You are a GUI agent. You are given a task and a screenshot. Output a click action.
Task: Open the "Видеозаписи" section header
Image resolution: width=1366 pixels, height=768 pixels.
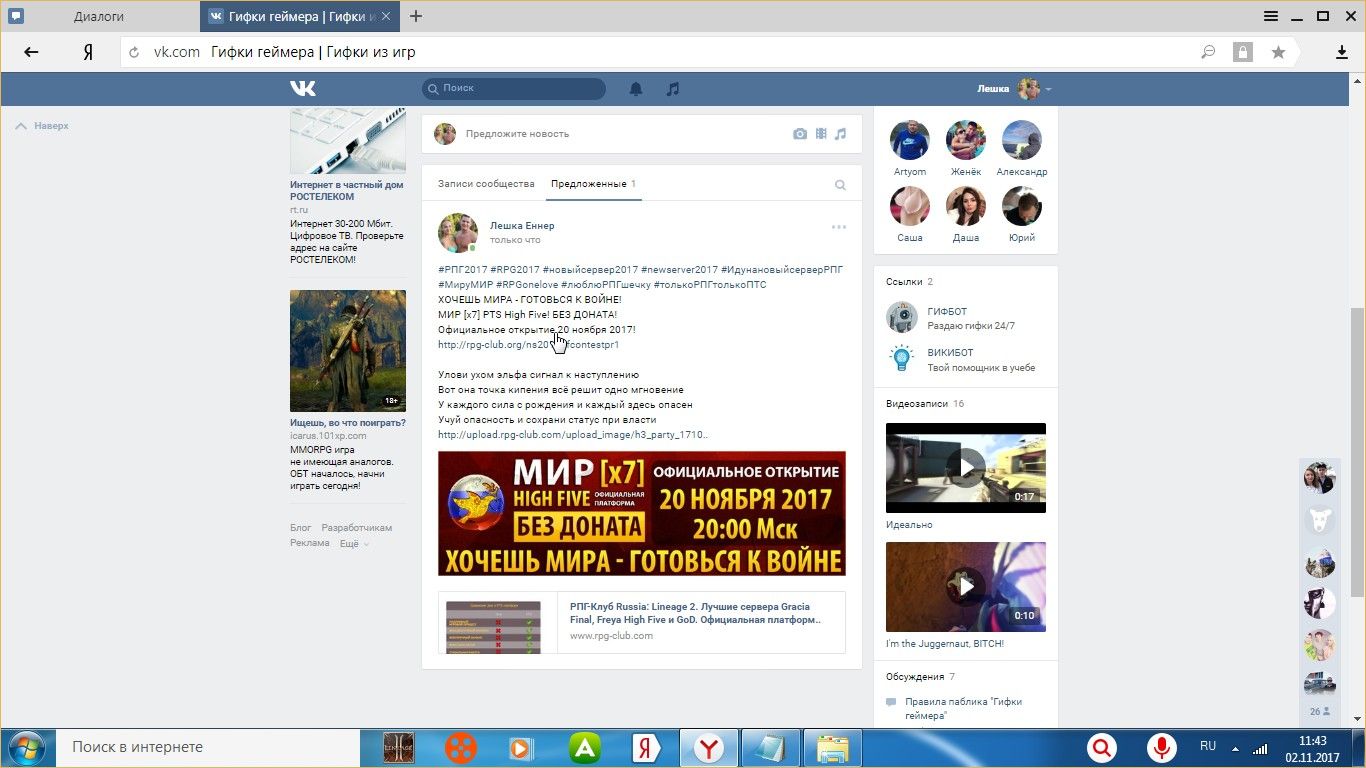[x=925, y=404]
